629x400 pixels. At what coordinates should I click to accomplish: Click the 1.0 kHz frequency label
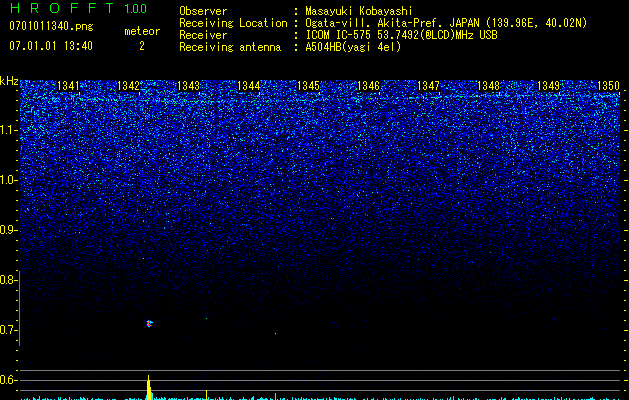[x=9, y=180]
